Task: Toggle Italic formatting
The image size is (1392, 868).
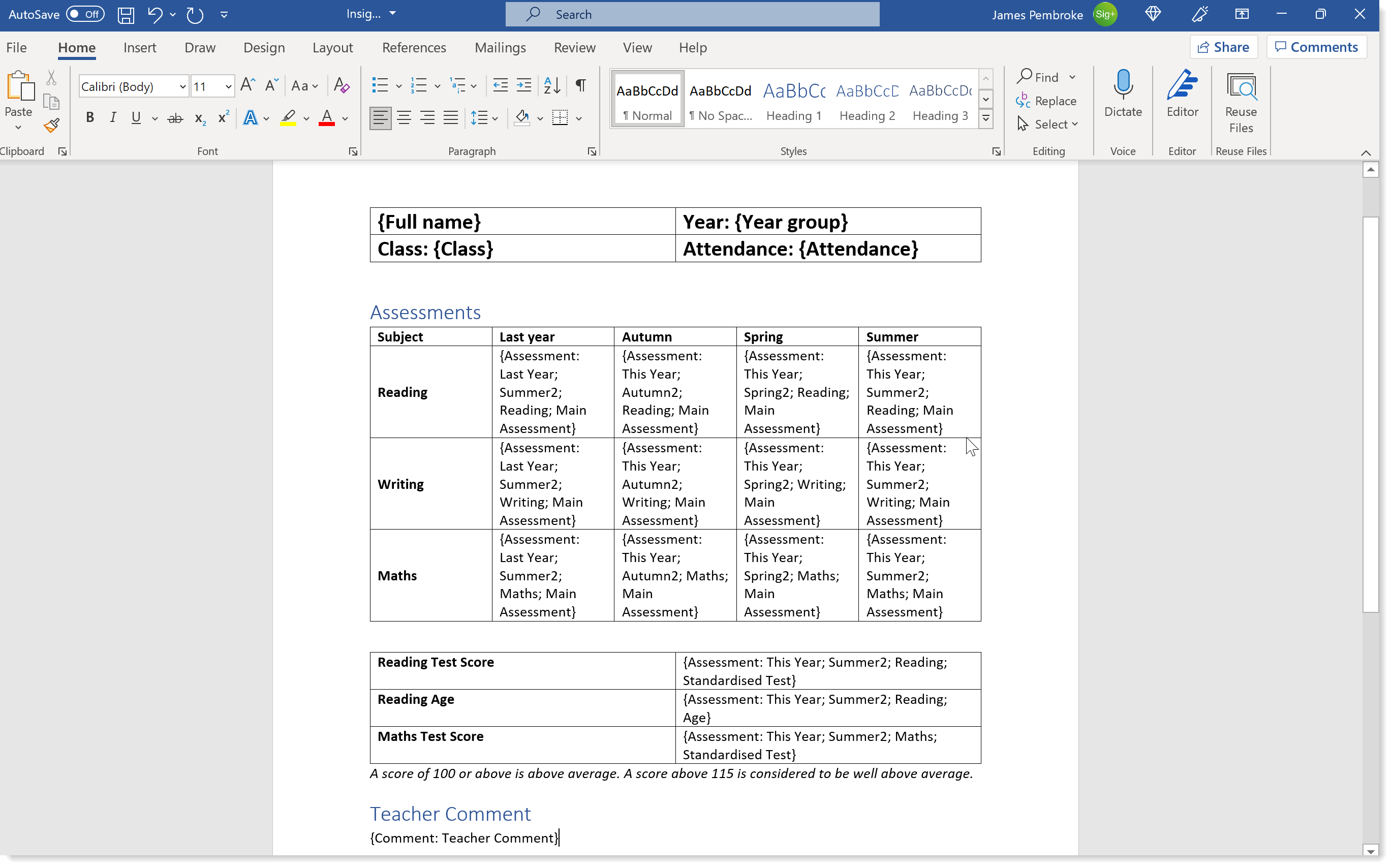Action: [x=113, y=118]
